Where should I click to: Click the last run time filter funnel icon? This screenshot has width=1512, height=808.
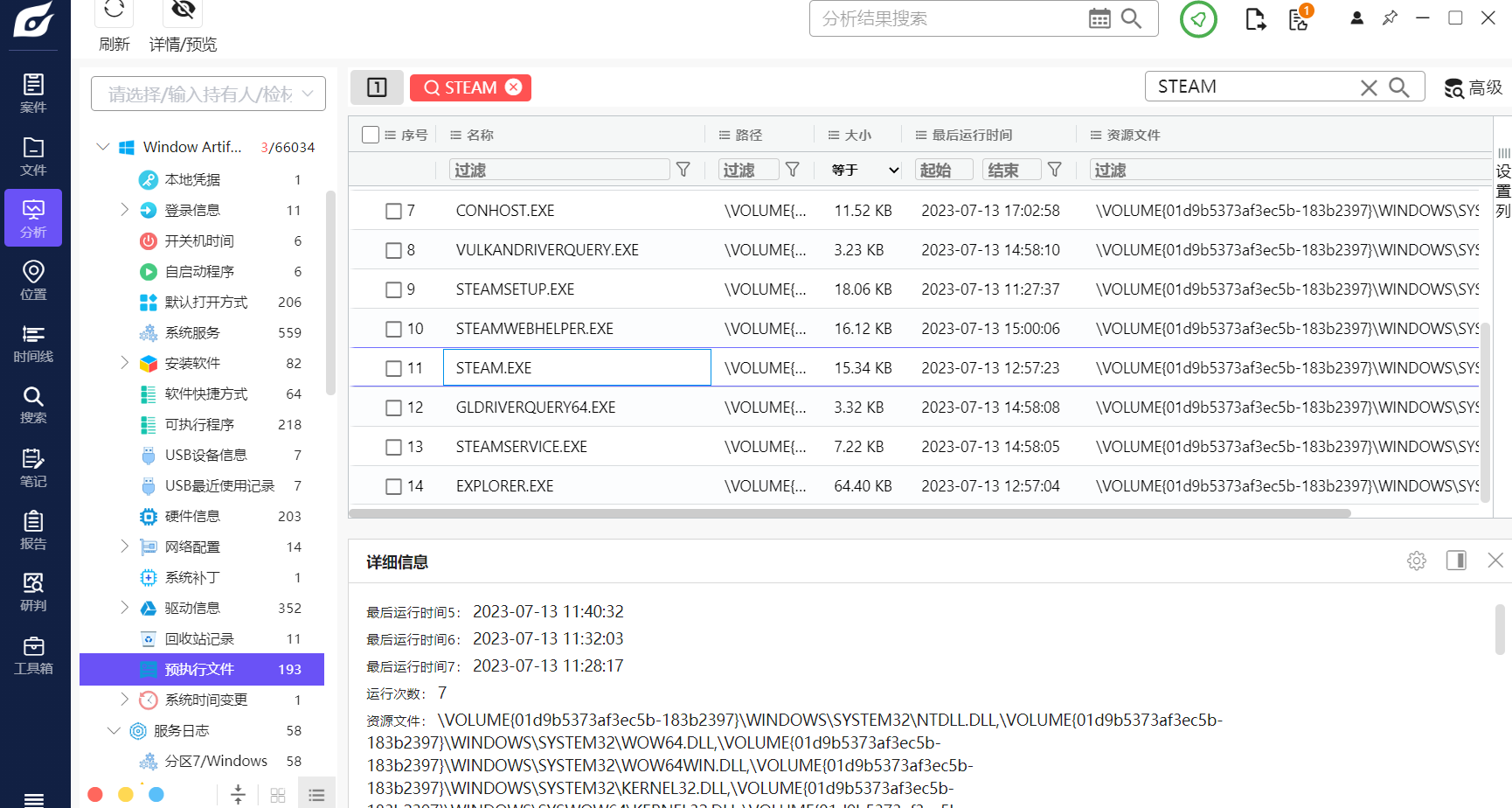click(x=1055, y=170)
